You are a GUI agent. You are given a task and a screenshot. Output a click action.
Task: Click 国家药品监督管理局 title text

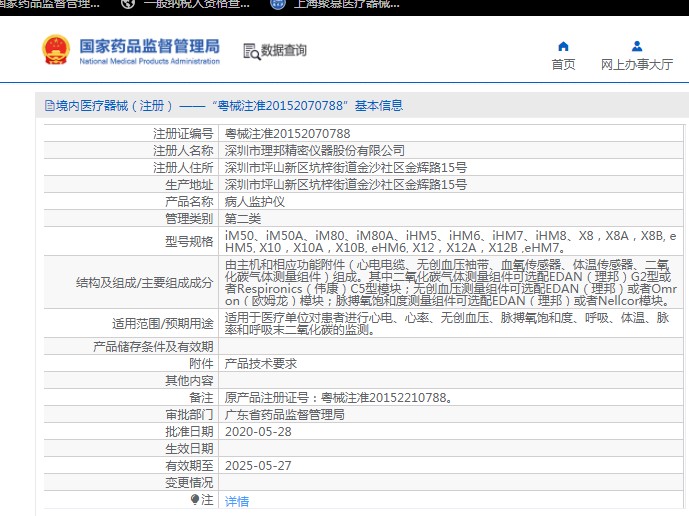pos(149,46)
